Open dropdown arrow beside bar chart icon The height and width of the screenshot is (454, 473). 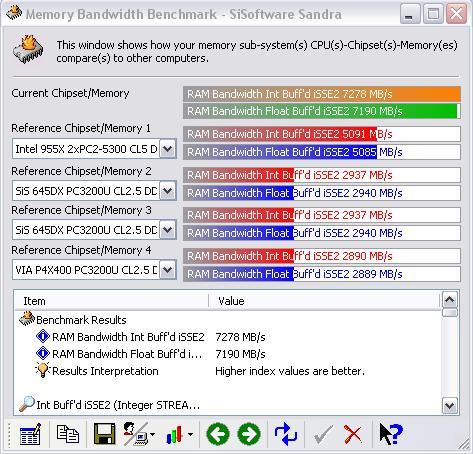pyautogui.click(x=190, y=434)
